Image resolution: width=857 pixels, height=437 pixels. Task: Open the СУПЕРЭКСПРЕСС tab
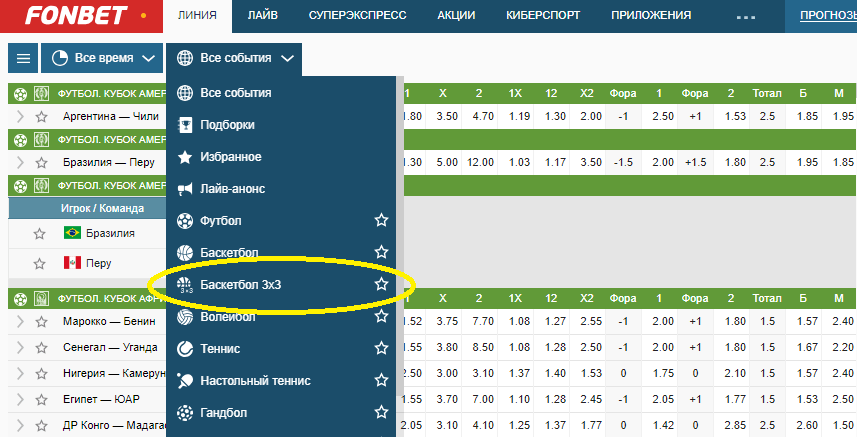coord(357,16)
